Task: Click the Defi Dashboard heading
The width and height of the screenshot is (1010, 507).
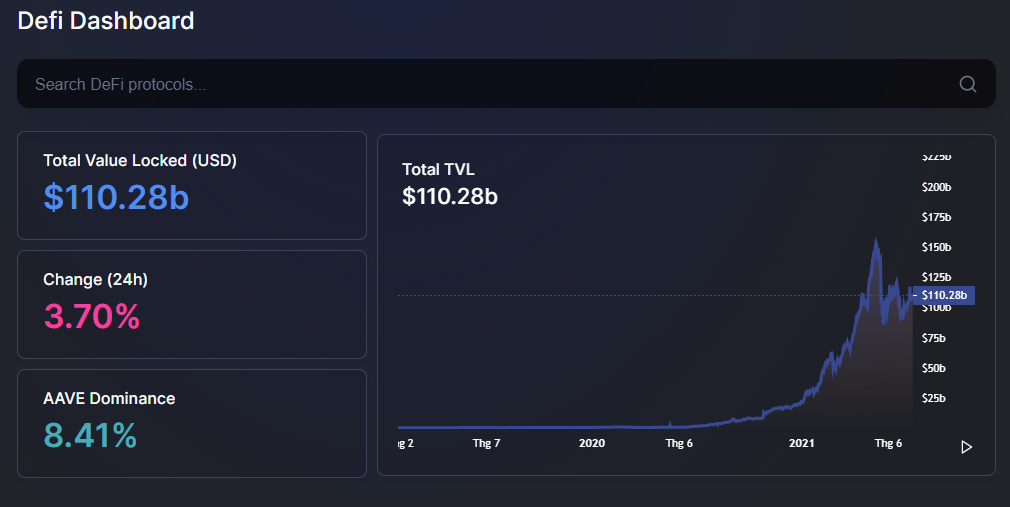Action: 106,21
